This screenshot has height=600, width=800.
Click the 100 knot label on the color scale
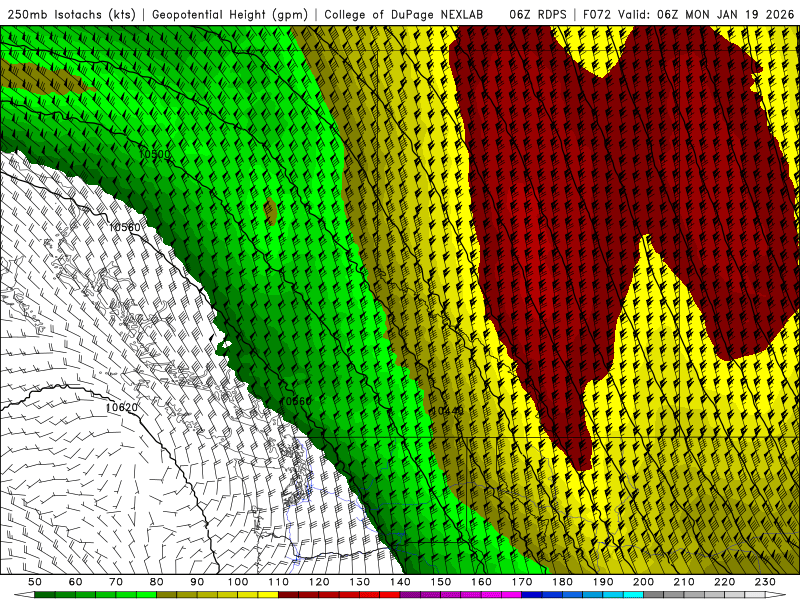click(x=238, y=582)
